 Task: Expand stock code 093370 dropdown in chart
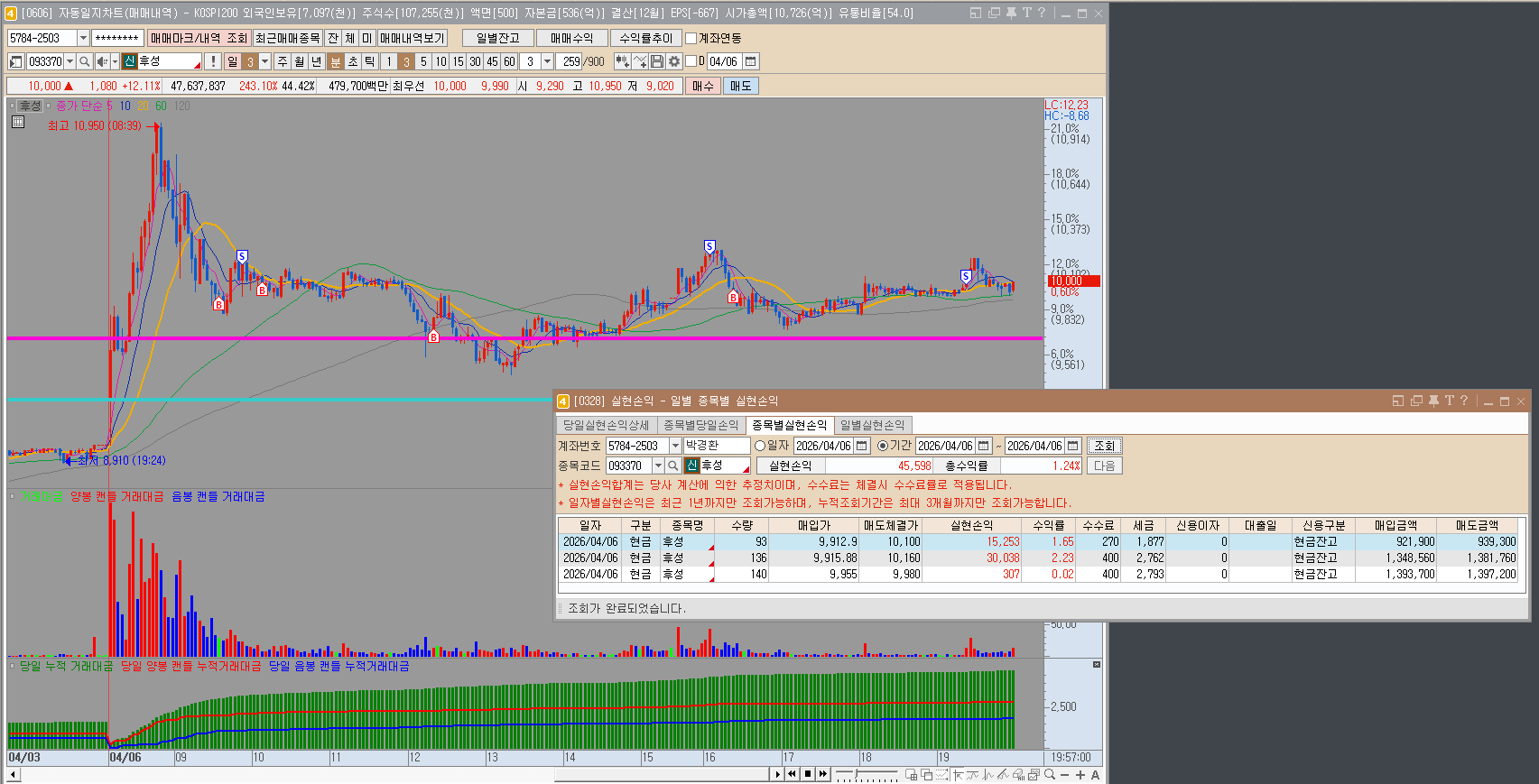coord(70,61)
